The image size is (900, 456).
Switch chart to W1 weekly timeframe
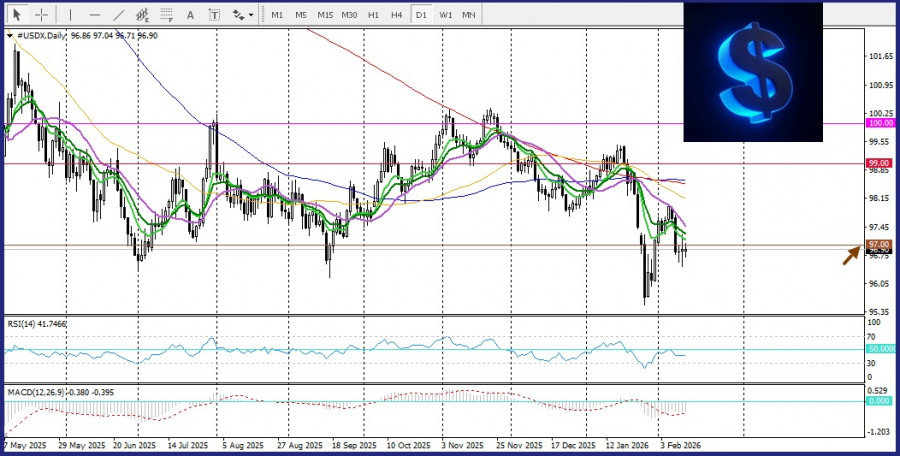(x=445, y=15)
